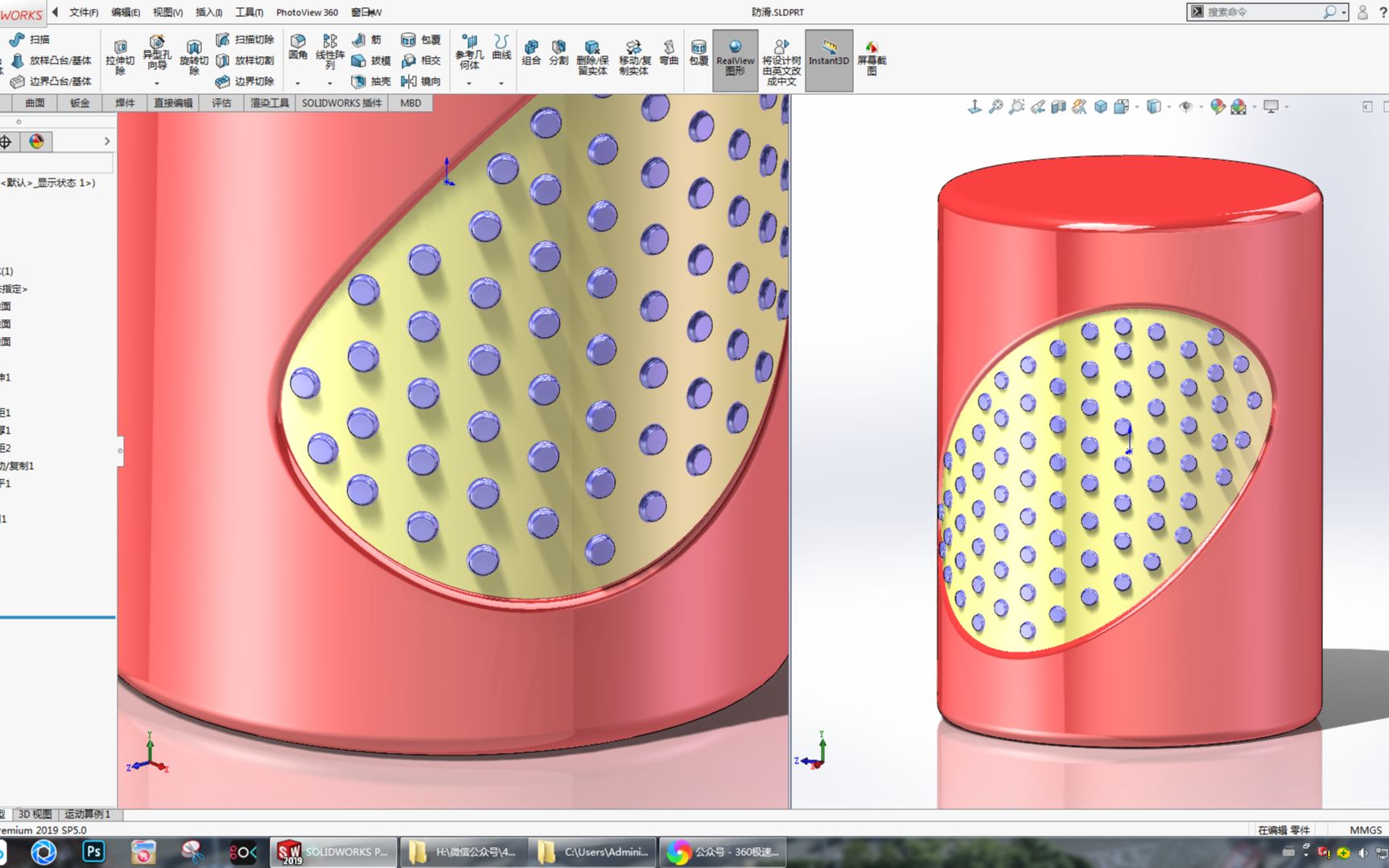Select the 组合 combine tool
Image resolution: width=1389 pixels, height=868 pixels.
[x=531, y=52]
